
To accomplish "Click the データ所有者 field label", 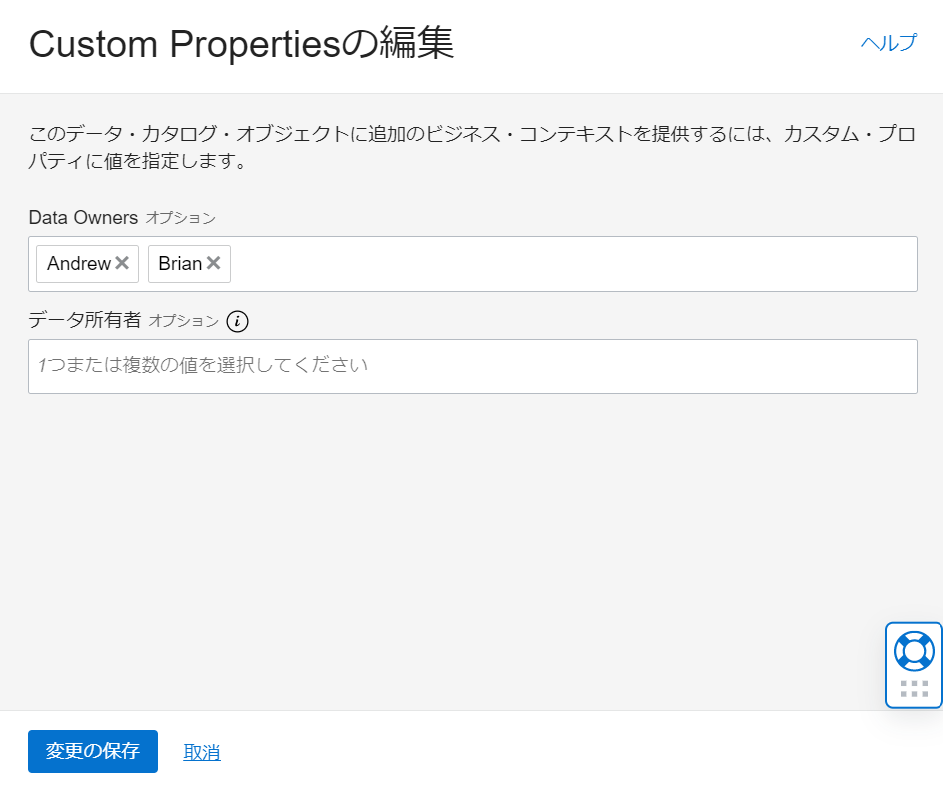I will [x=85, y=321].
